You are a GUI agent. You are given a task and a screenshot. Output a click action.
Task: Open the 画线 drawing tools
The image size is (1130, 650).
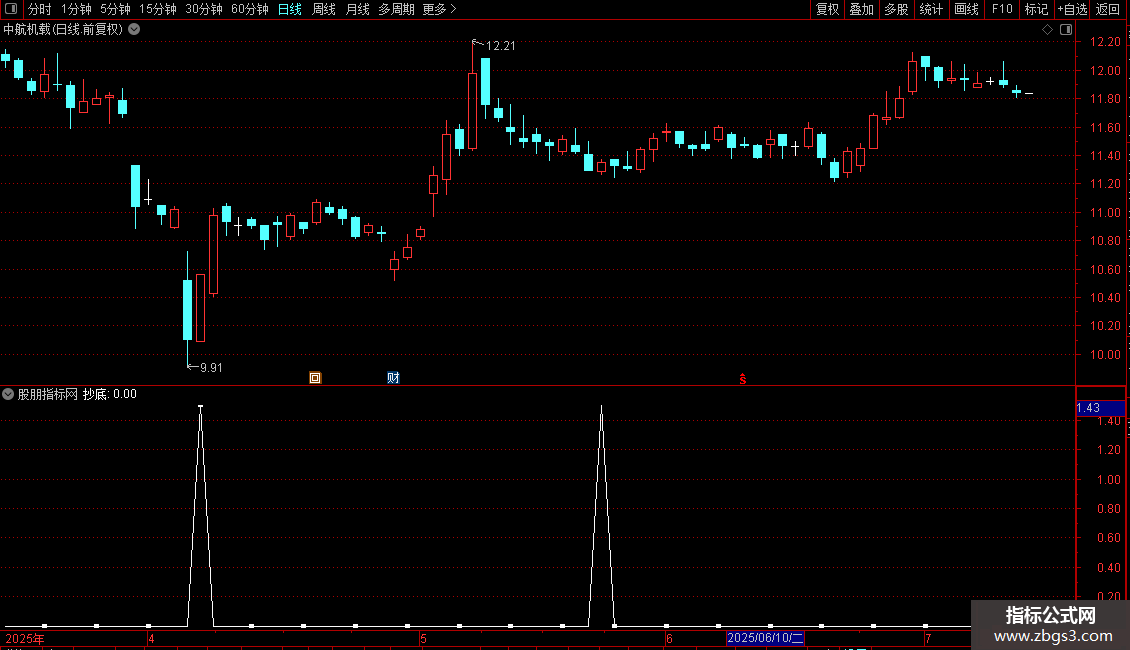(x=966, y=9)
